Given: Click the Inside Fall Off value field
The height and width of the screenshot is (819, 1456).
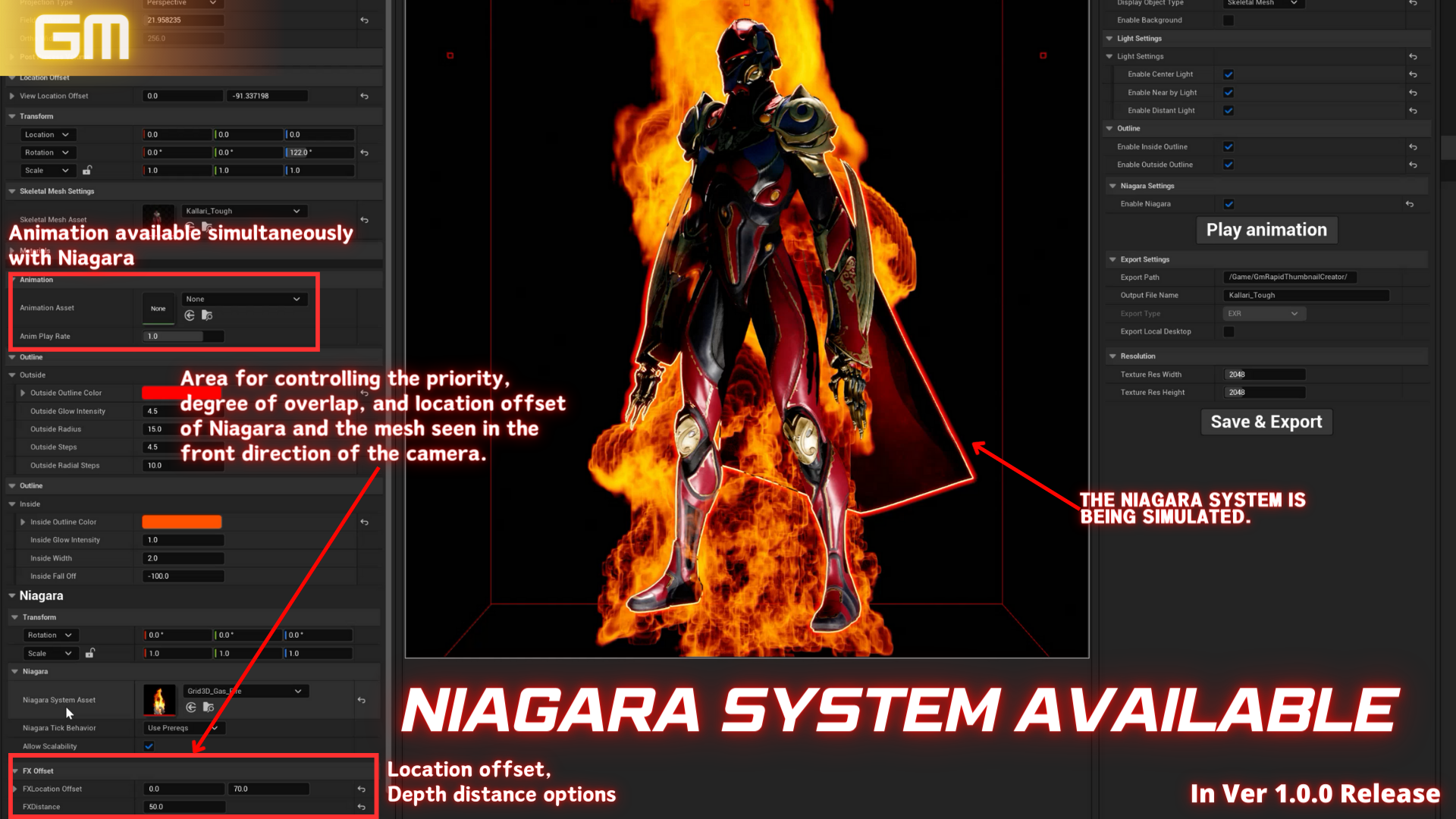Looking at the screenshot, I should point(184,576).
